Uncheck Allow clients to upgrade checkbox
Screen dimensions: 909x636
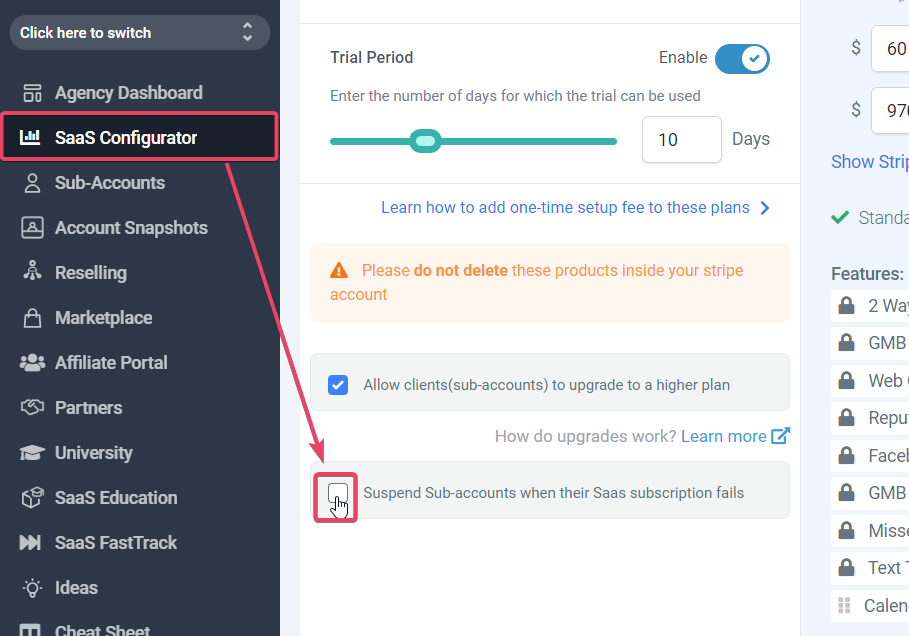click(x=338, y=385)
